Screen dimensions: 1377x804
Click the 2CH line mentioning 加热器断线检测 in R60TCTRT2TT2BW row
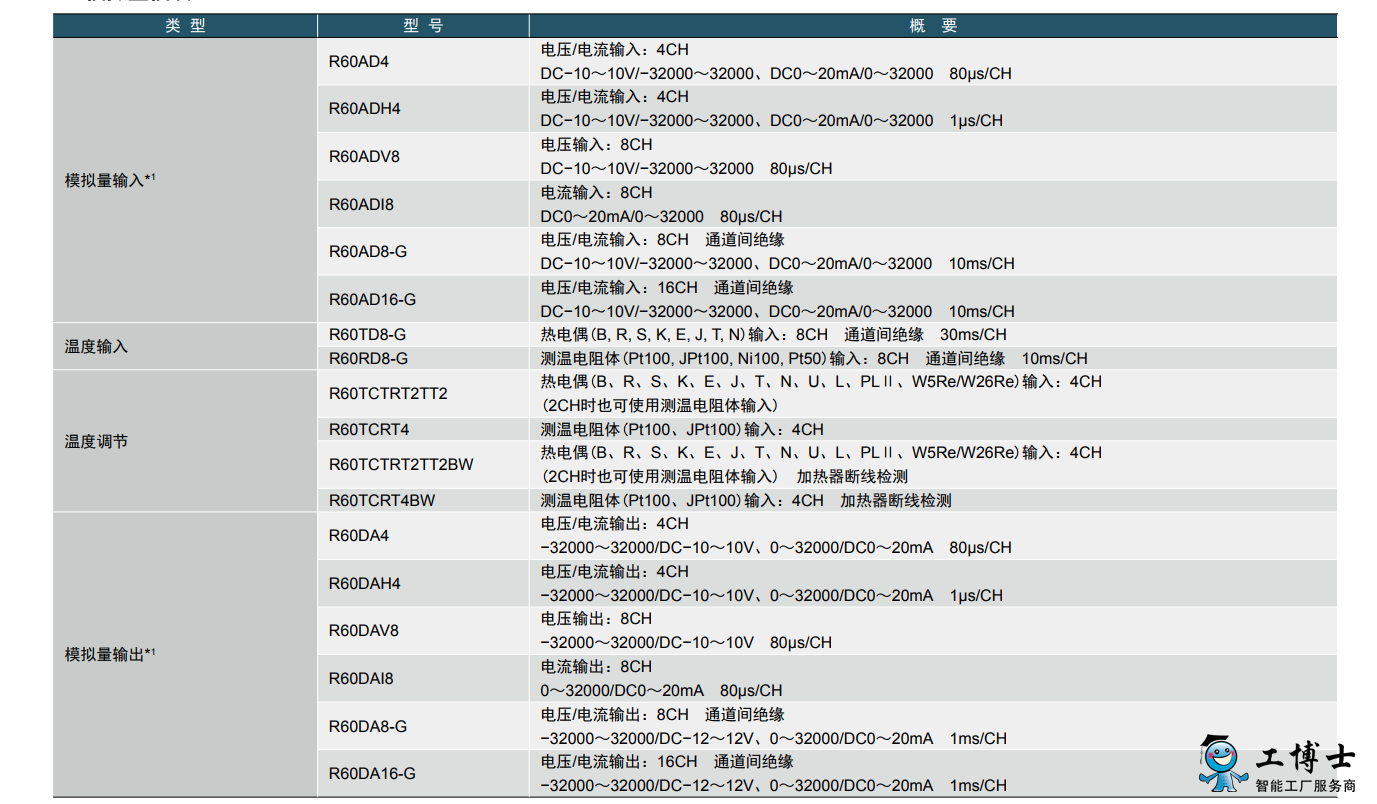(725, 476)
